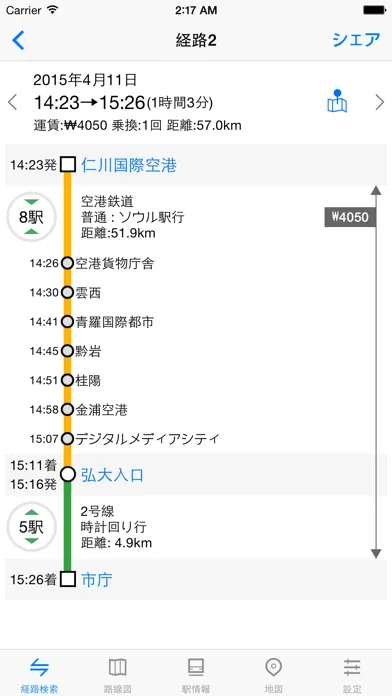Tap the ₩4050 fare label
The image size is (392, 696).
coord(350,217)
